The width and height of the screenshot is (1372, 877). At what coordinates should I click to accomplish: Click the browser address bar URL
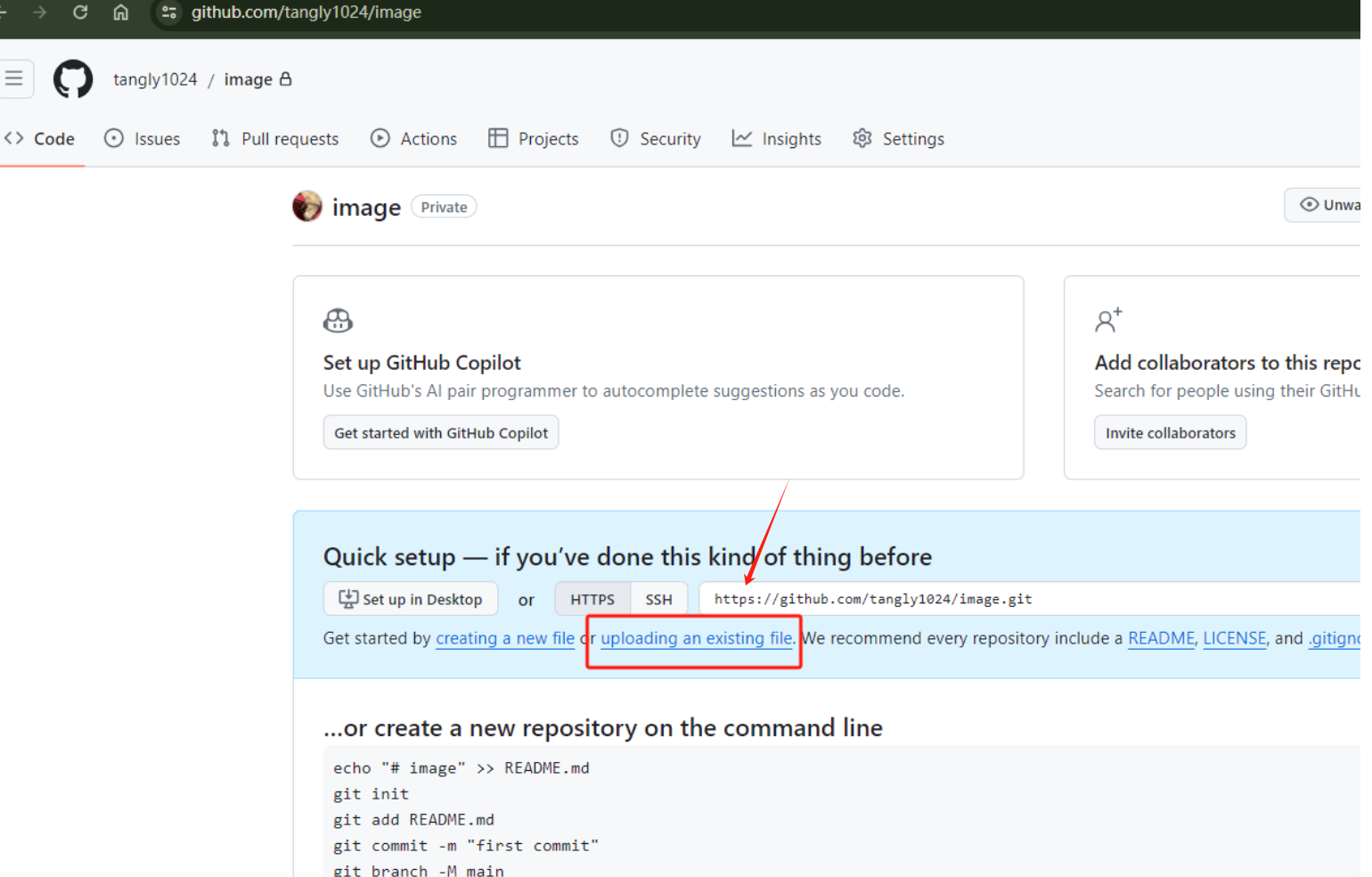(306, 12)
